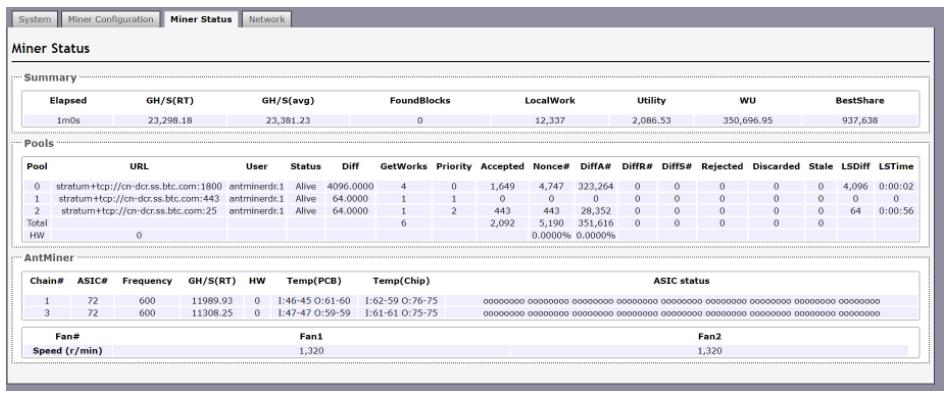Image resolution: width=949 pixels, height=396 pixels.
Task: Click BestShare value 937,638
Action: [x=861, y=120]
